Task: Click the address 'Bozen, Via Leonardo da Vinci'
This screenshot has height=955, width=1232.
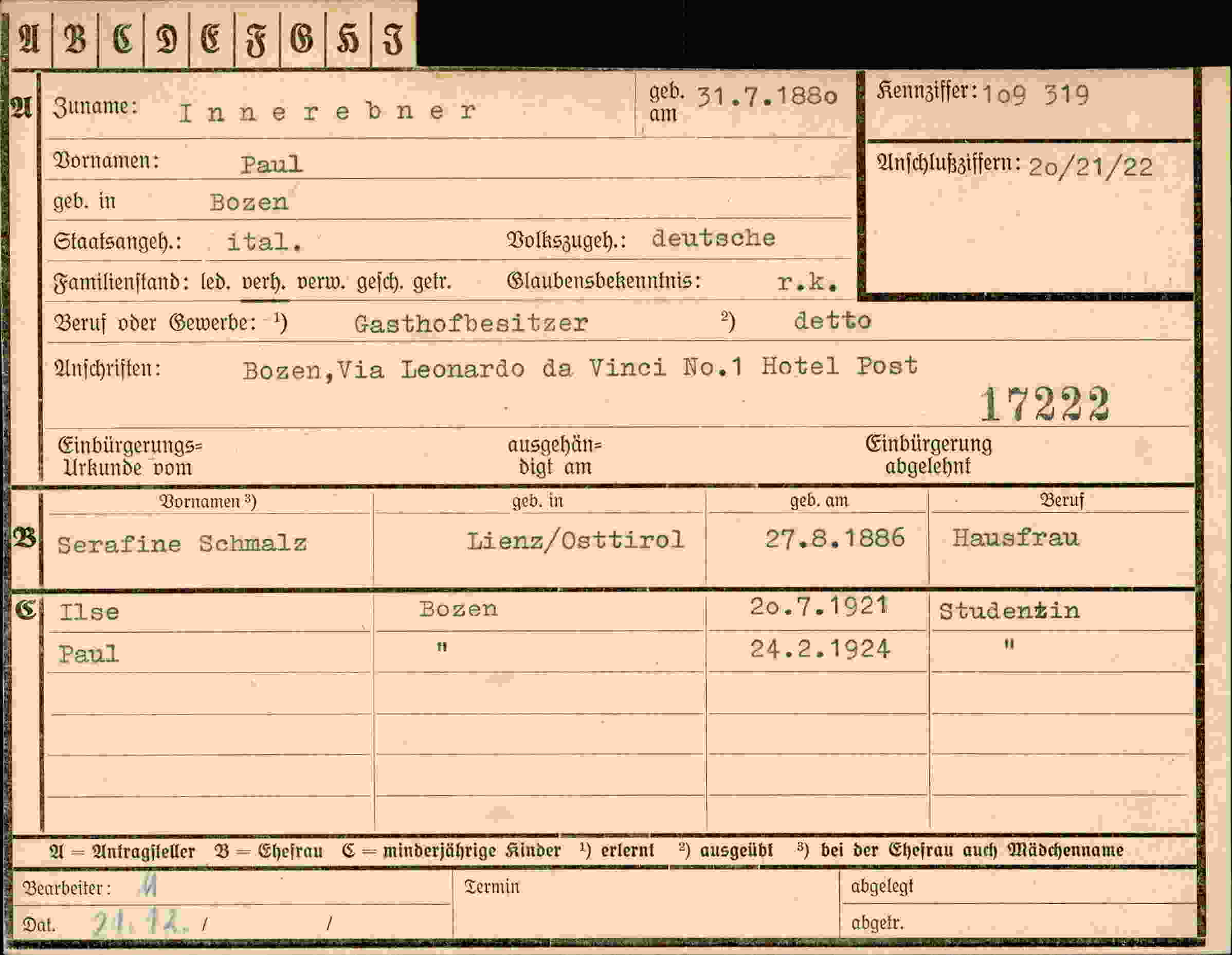Action: pyautogui.click(x=454, y=369)
